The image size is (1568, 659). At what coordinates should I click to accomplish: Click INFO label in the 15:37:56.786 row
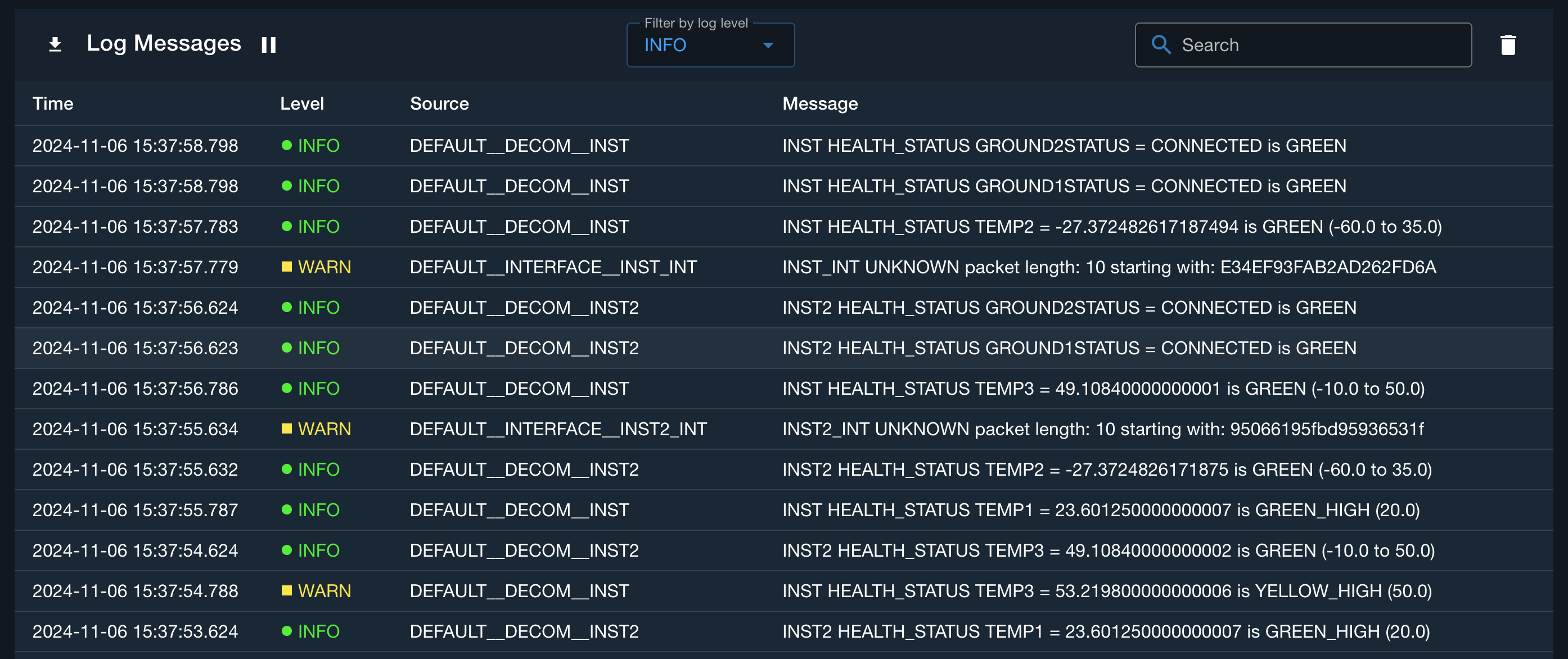318,388
